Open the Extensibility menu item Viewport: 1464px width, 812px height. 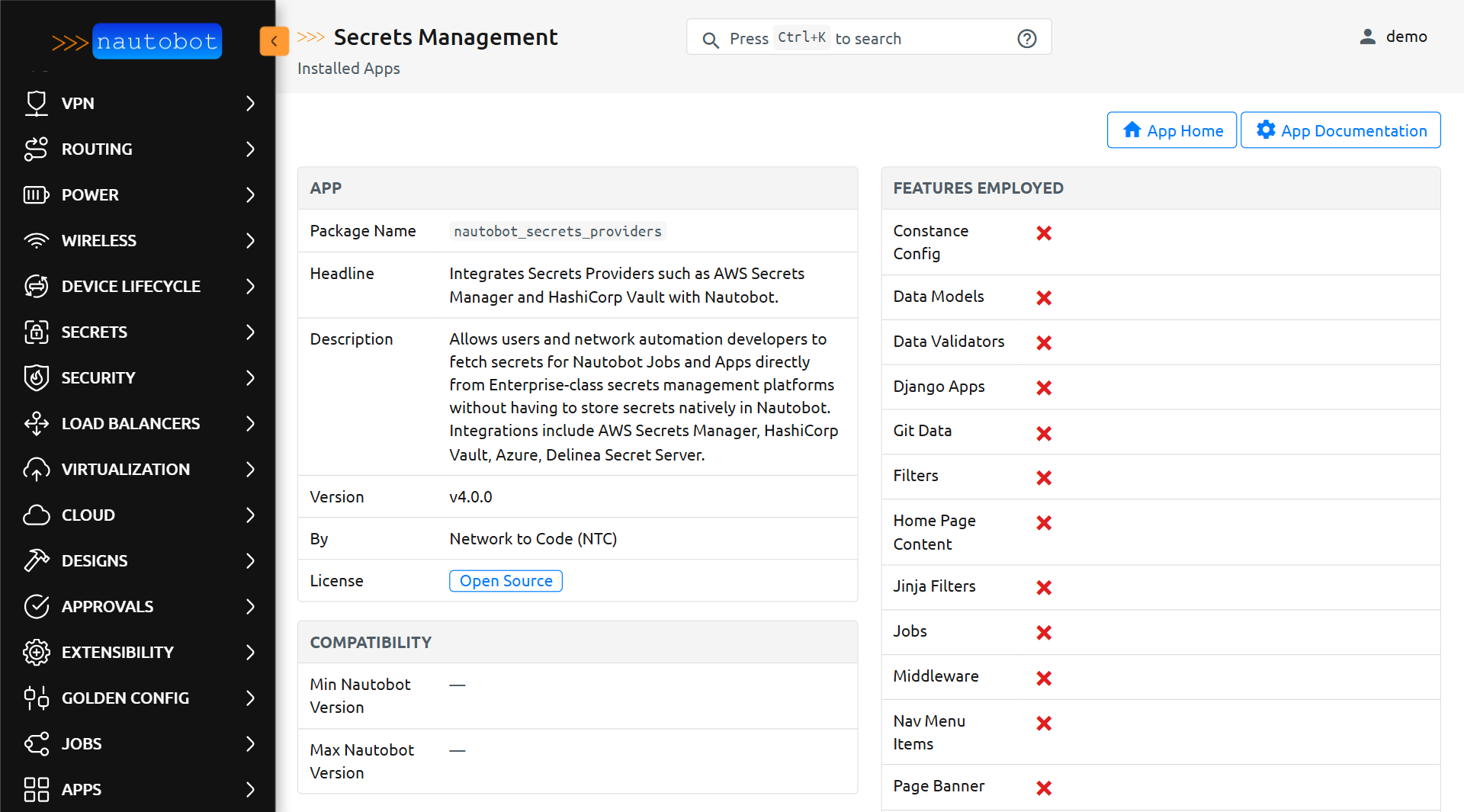[117, 652]
